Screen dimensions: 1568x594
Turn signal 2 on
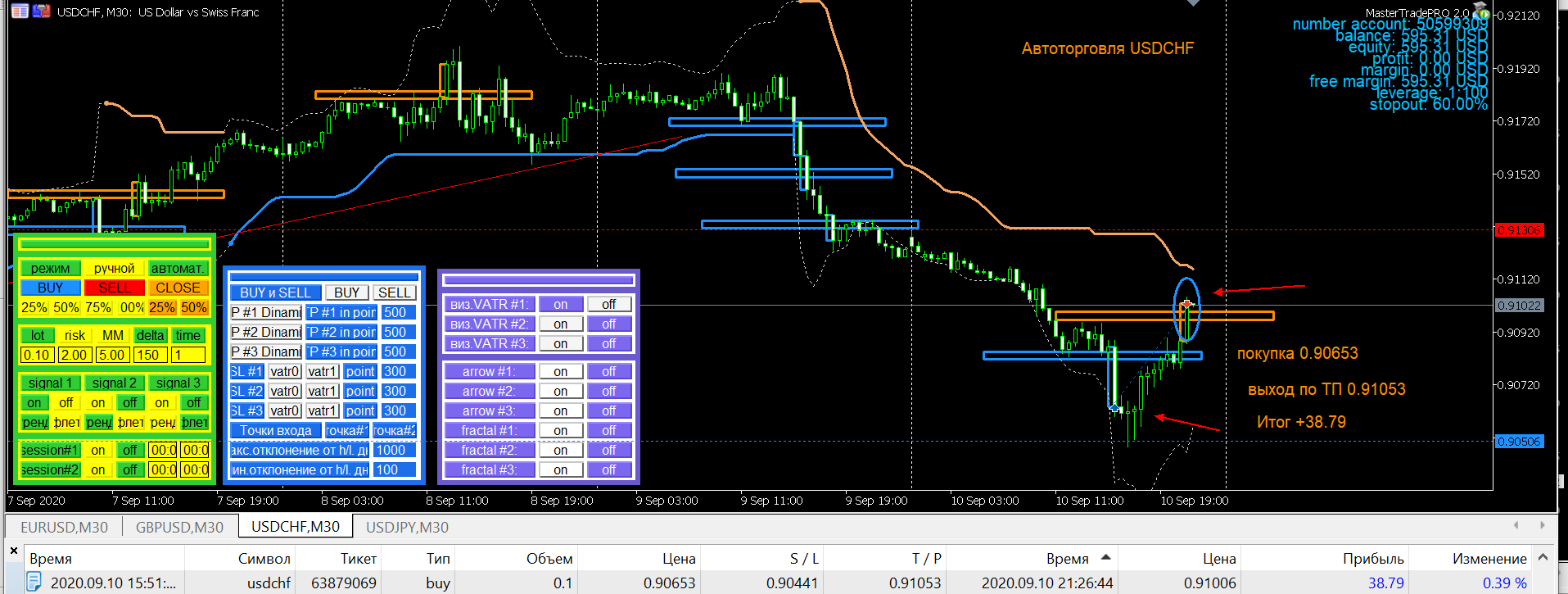point(98,402)
